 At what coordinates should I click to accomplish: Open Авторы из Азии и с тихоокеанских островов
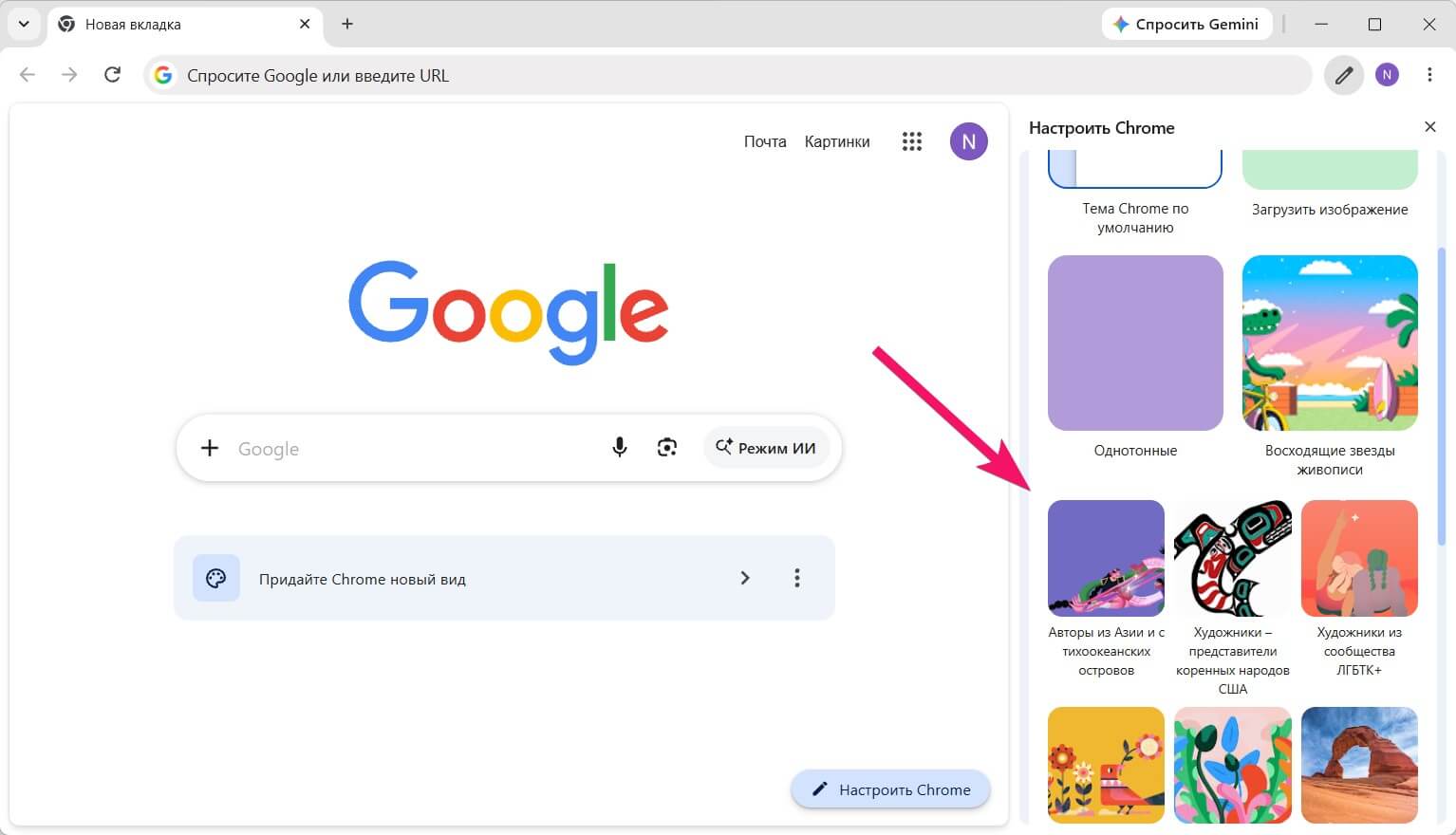1106,558
